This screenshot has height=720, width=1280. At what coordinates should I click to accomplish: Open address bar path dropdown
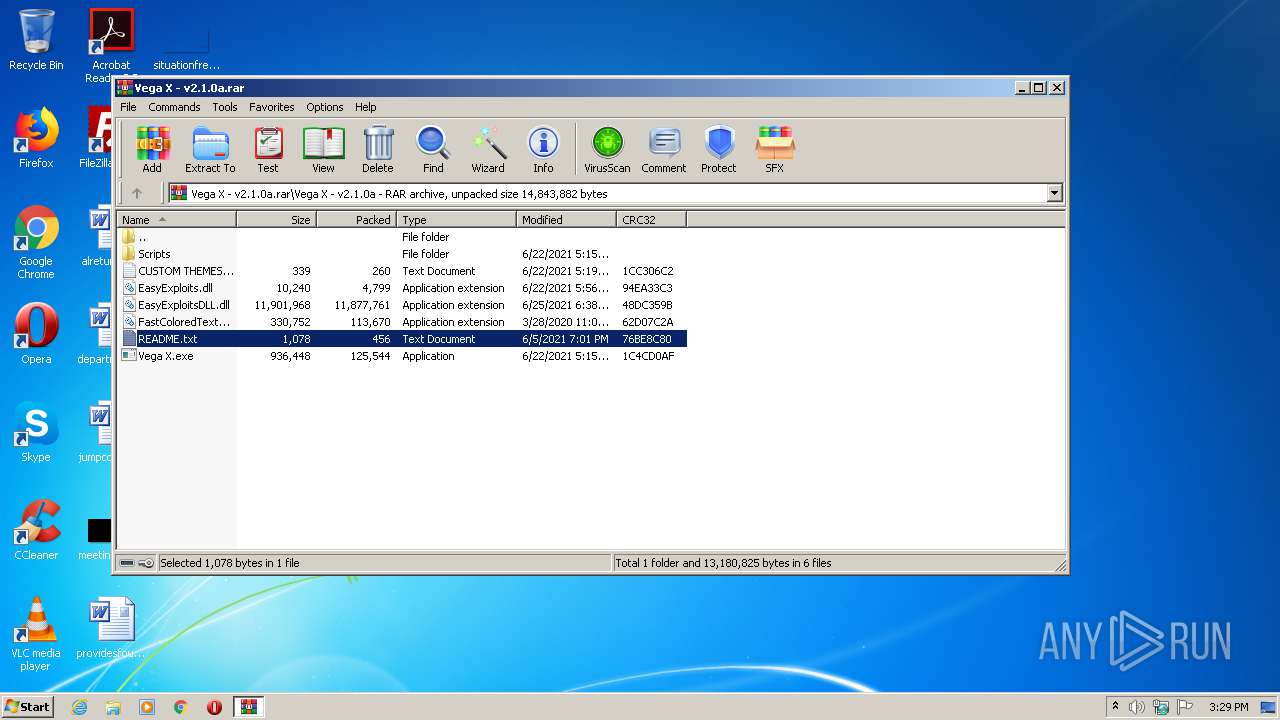(1054, 193)
